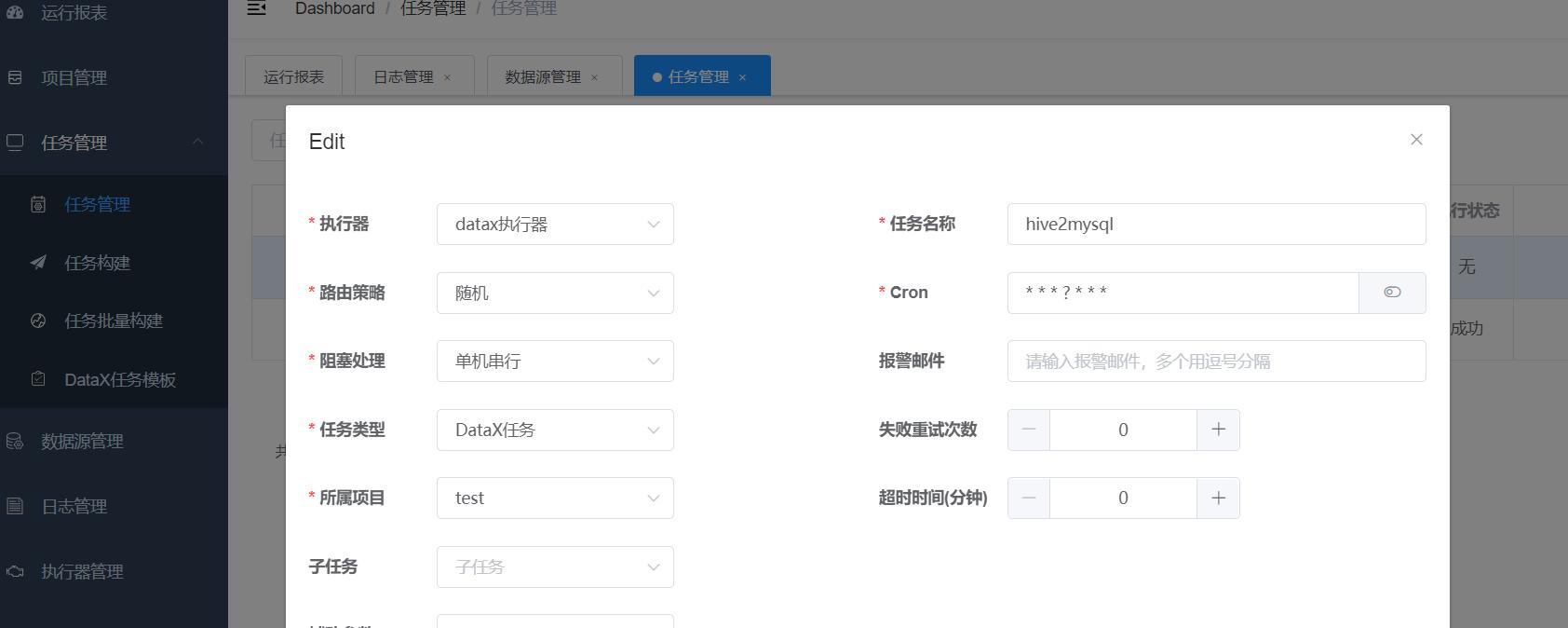Click the 运行报表 dashboard icon in sidebar
The height and width of the screenshot is (628, 1568).
(x=15, y=12)
